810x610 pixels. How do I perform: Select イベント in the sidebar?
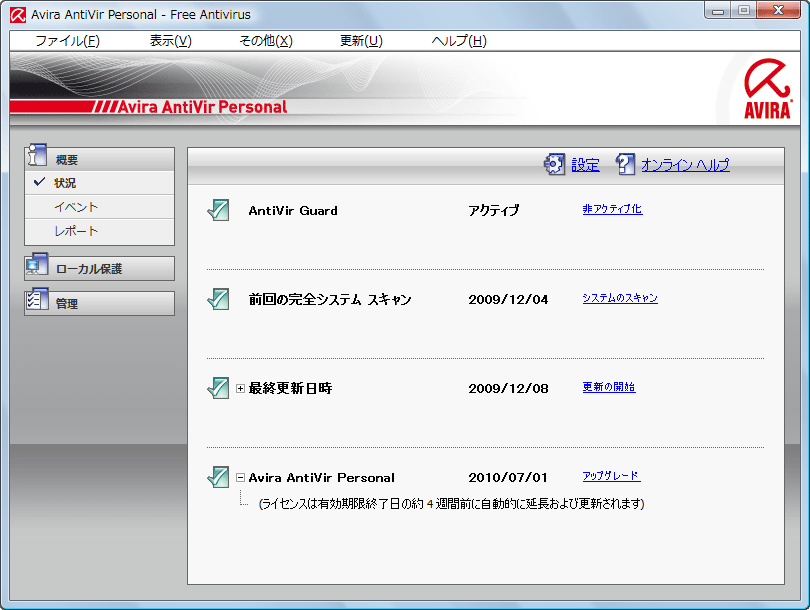(x=99, y=207)
